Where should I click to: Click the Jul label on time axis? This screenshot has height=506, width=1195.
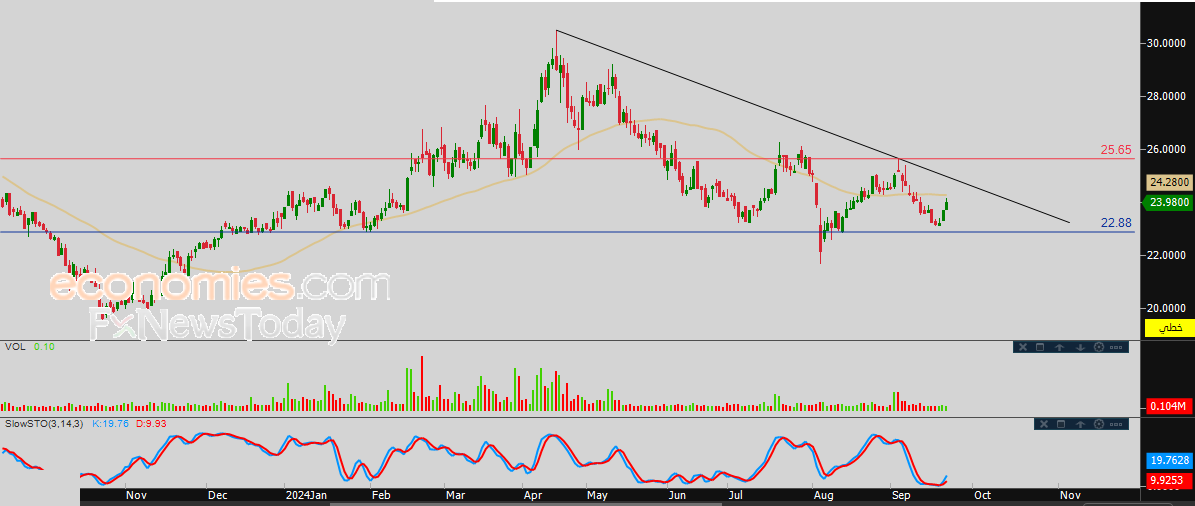coord(735,495)
